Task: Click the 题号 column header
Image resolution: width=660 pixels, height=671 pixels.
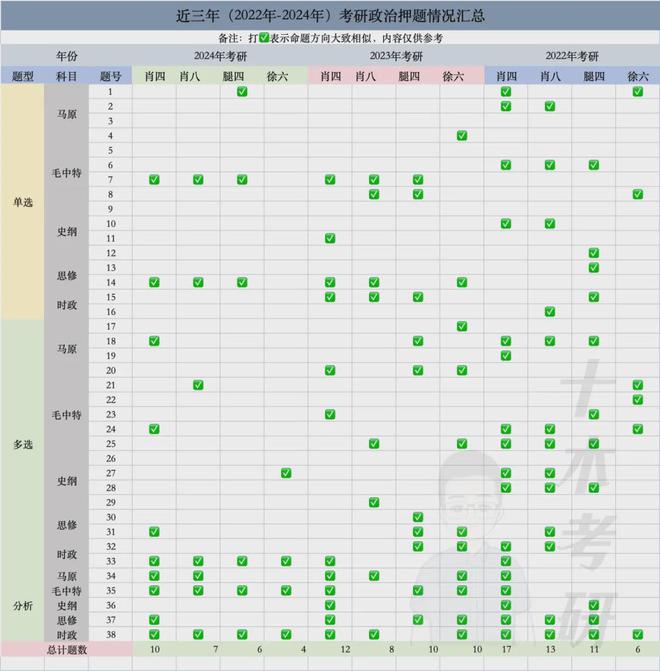Action: (110, 77)
